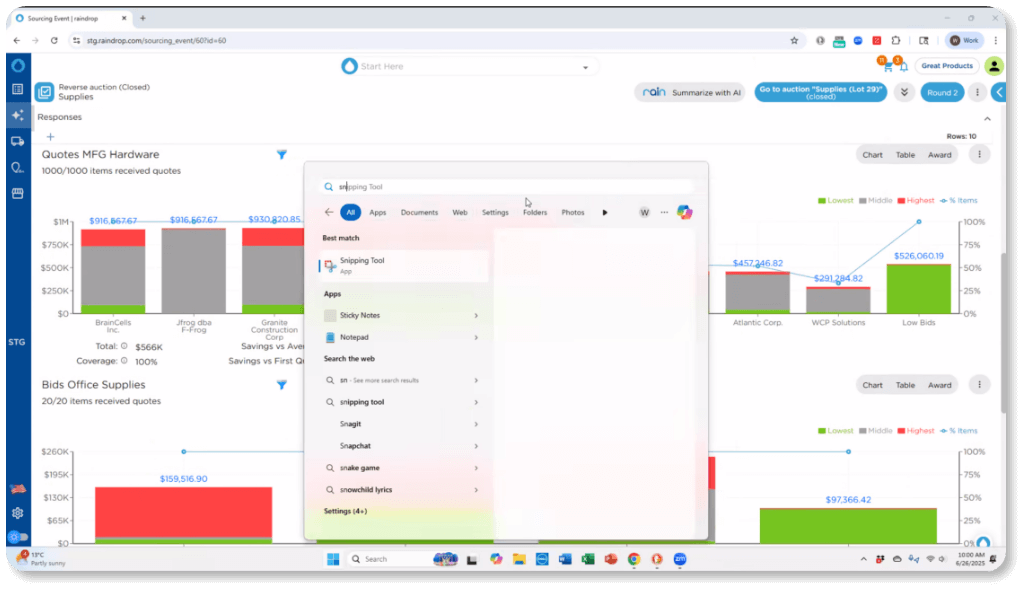Click the plus icon under Responses
1024x590 pixels.
pyautogui.click(x=50, y=137)
